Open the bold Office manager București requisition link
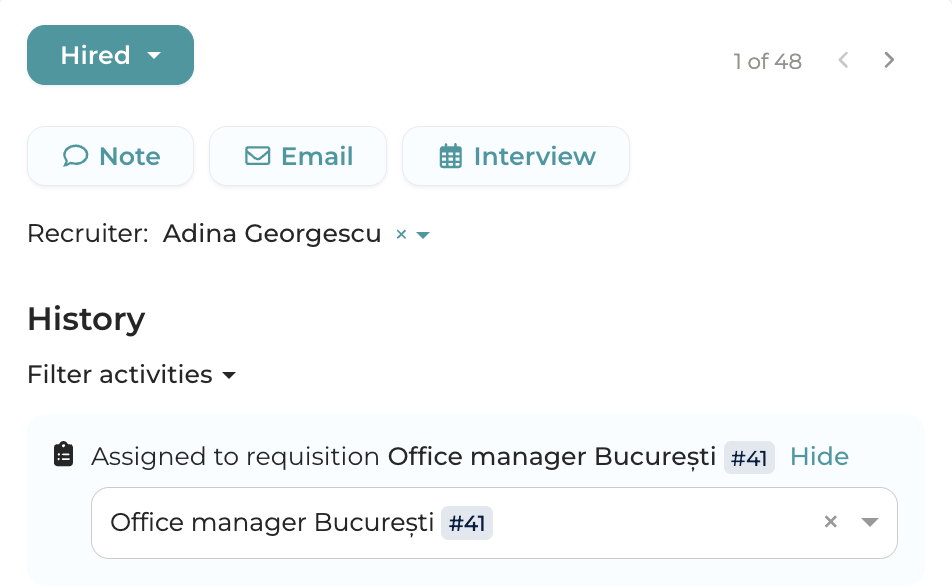The width and height of the screenshot is (952, 586). point(552,457)
